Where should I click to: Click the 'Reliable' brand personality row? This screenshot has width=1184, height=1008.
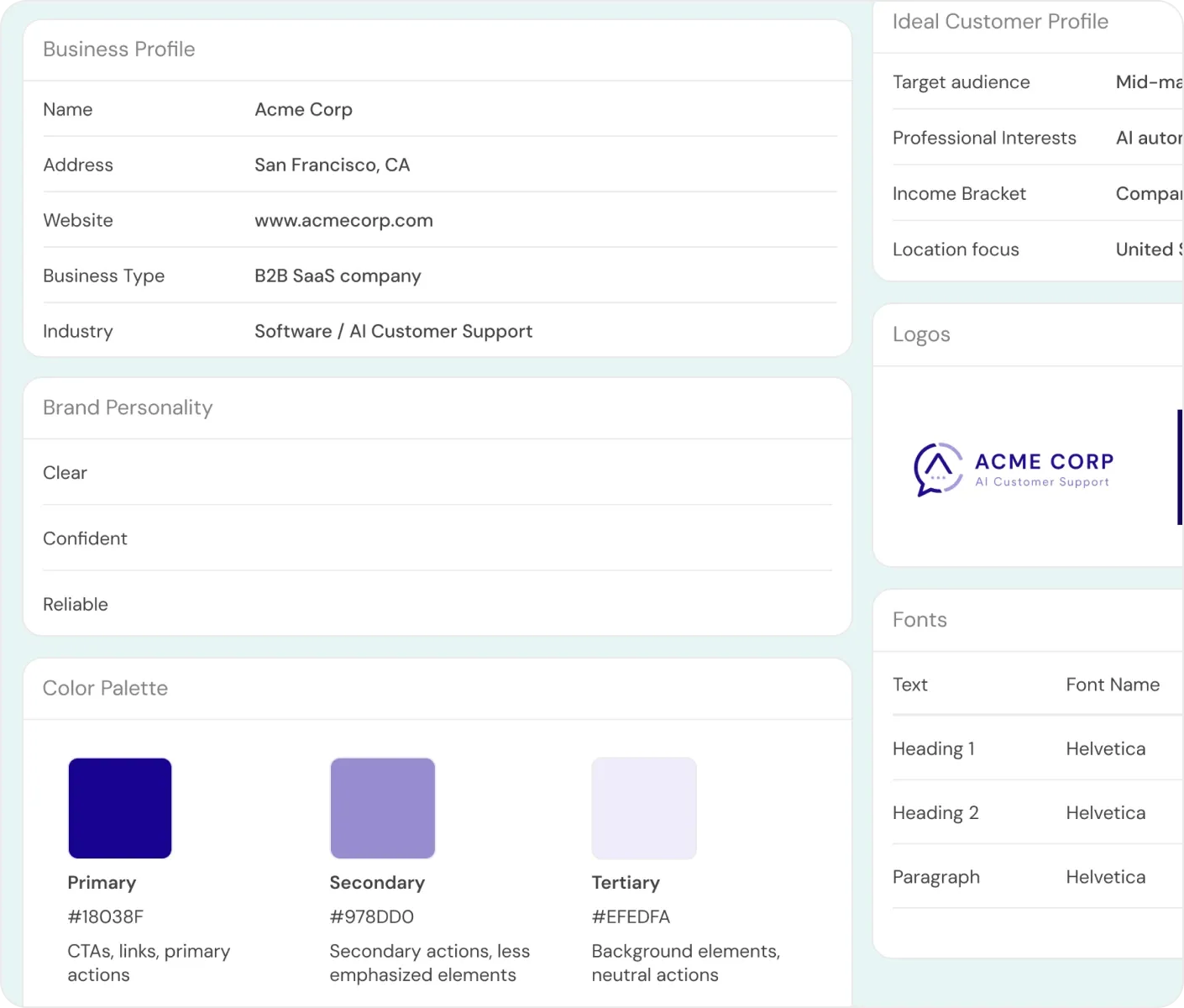[437, 604]
